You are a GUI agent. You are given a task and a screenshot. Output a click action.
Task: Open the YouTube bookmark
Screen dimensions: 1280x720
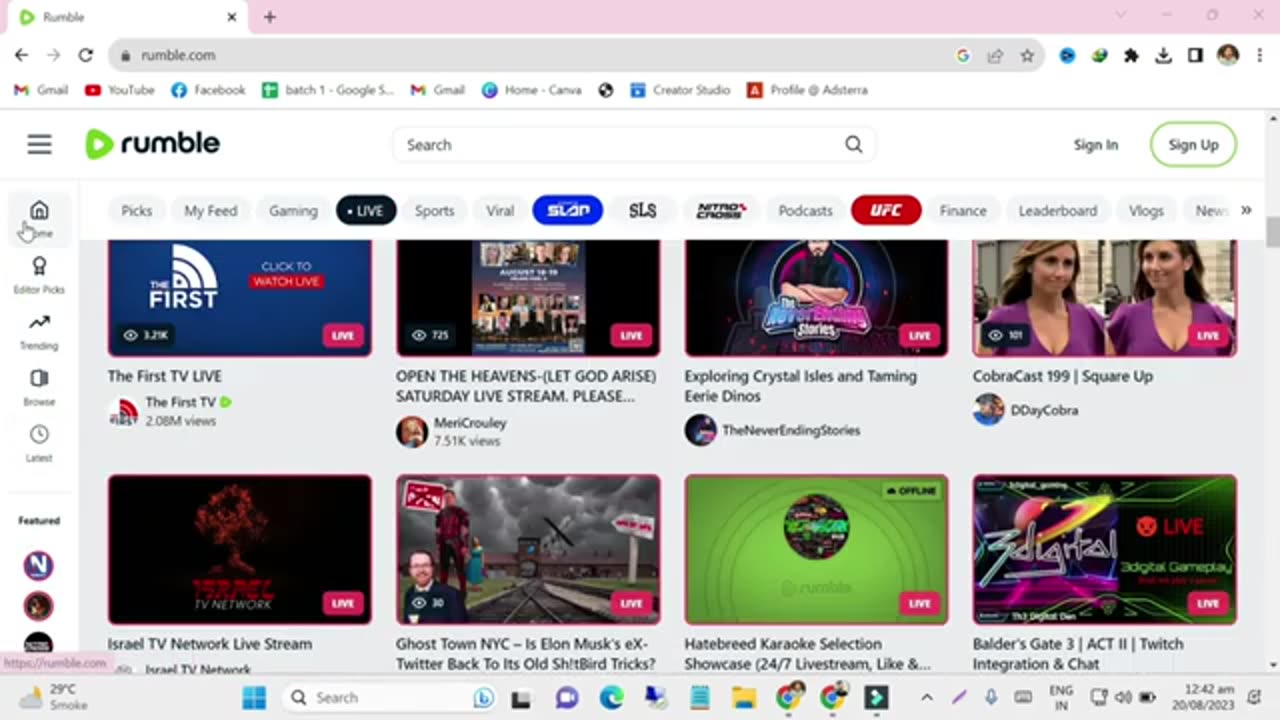tap(119, 90)
